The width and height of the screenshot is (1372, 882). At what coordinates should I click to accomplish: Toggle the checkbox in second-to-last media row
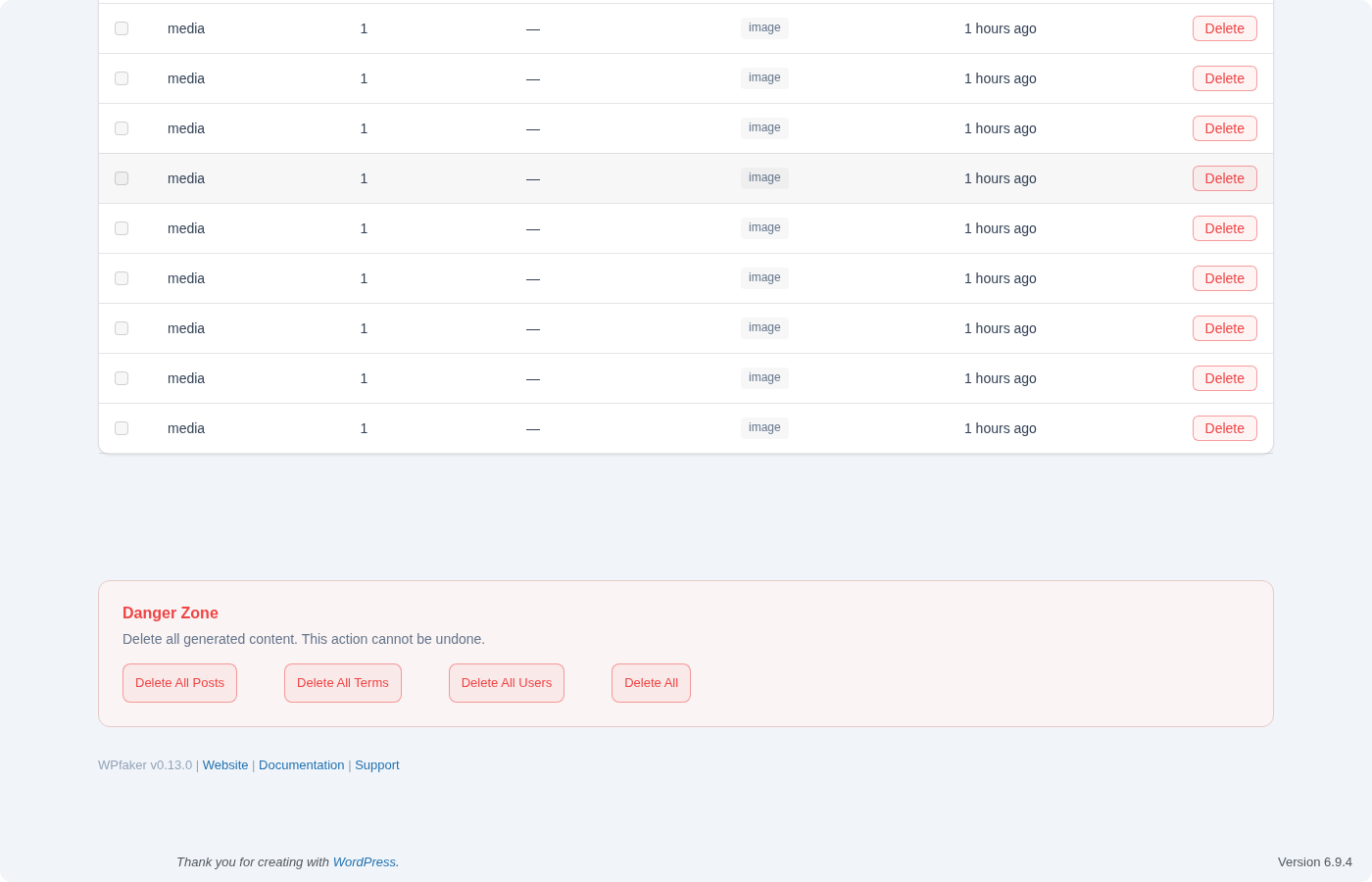pyautogui.click(x=122, y=378)
